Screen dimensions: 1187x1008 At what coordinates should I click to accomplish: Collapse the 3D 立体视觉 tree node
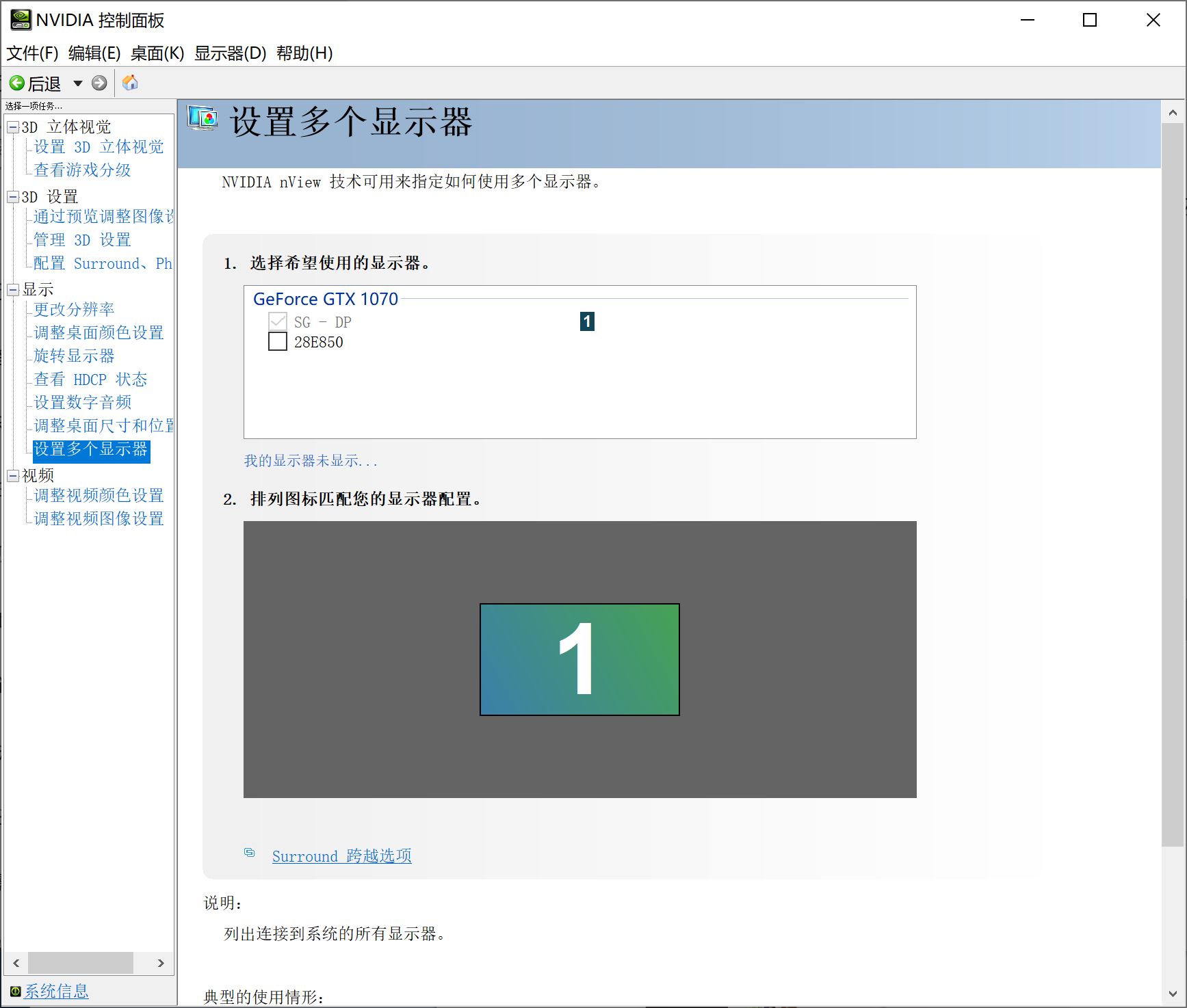13,127
